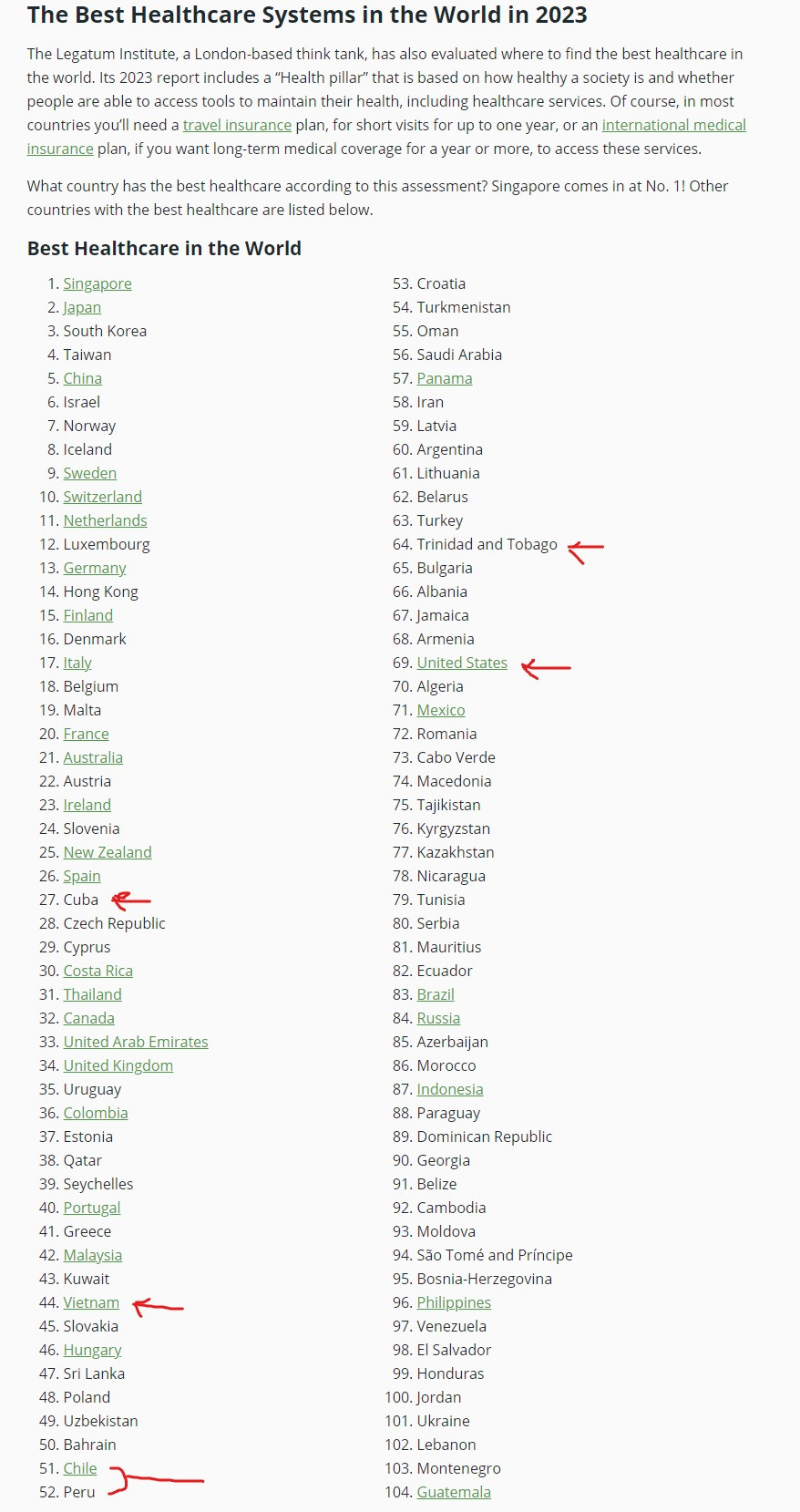Open the Guatemala link
The width and height of the screenshot is (800, 1512).
454,1492
